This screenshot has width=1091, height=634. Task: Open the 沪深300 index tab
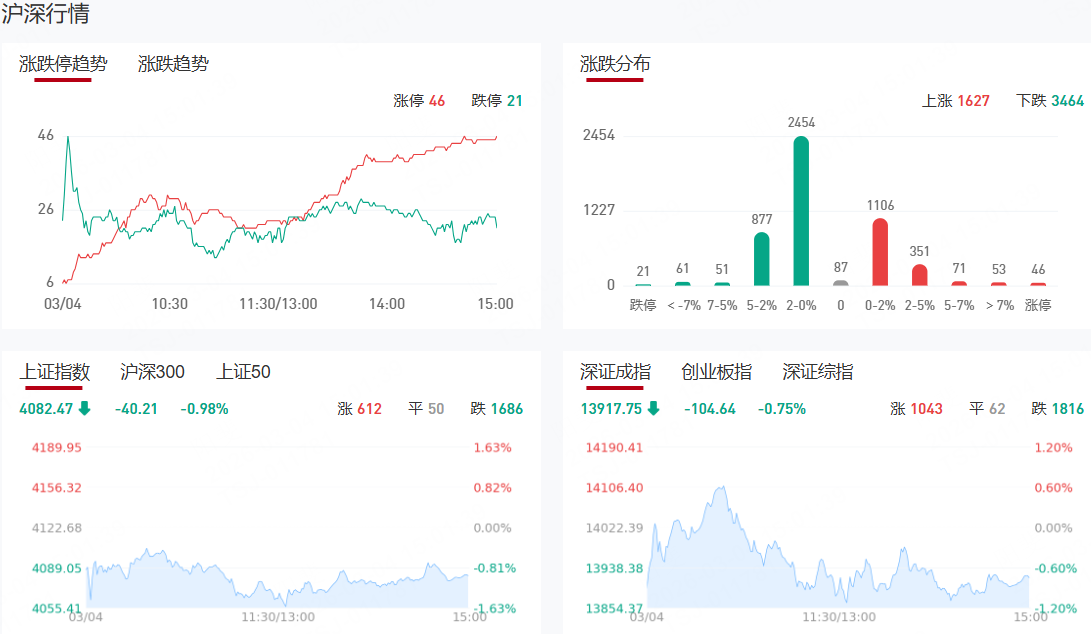coord(152,372)
